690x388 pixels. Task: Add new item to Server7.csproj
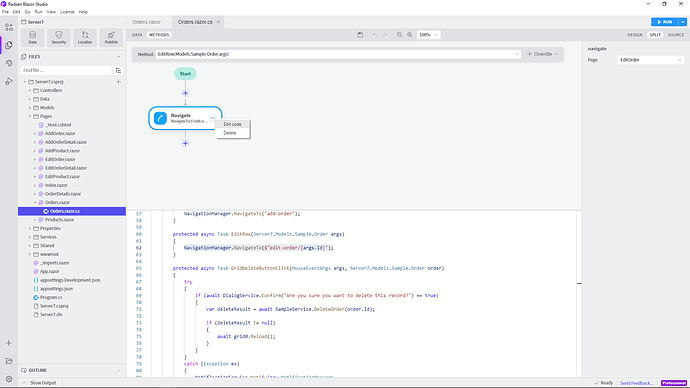(118, 82)
